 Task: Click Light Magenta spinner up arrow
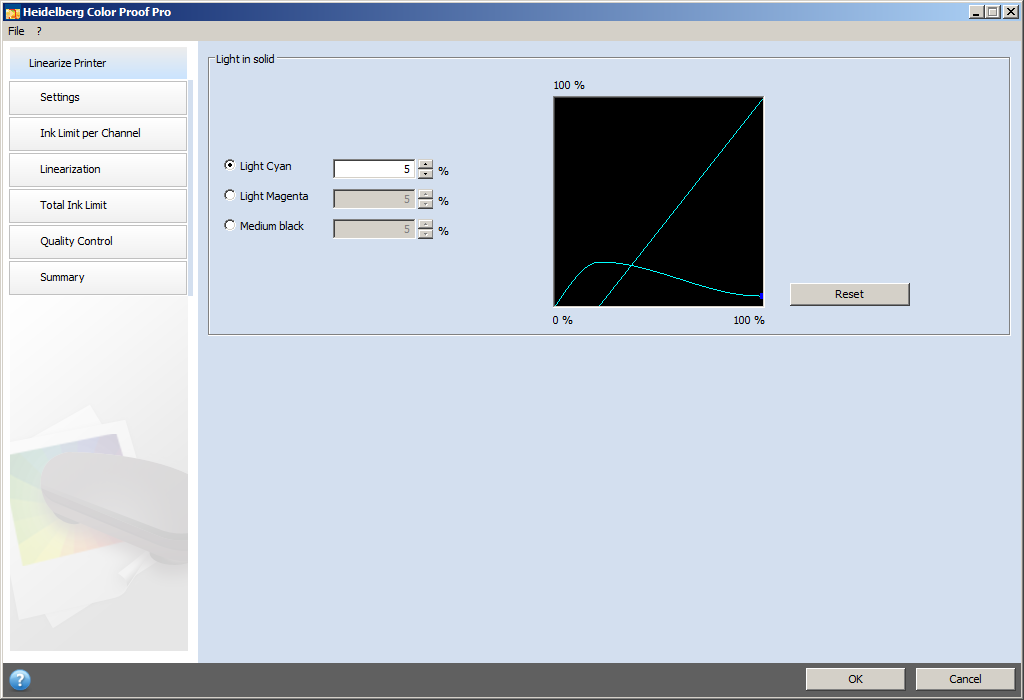(x=425, y=195)
